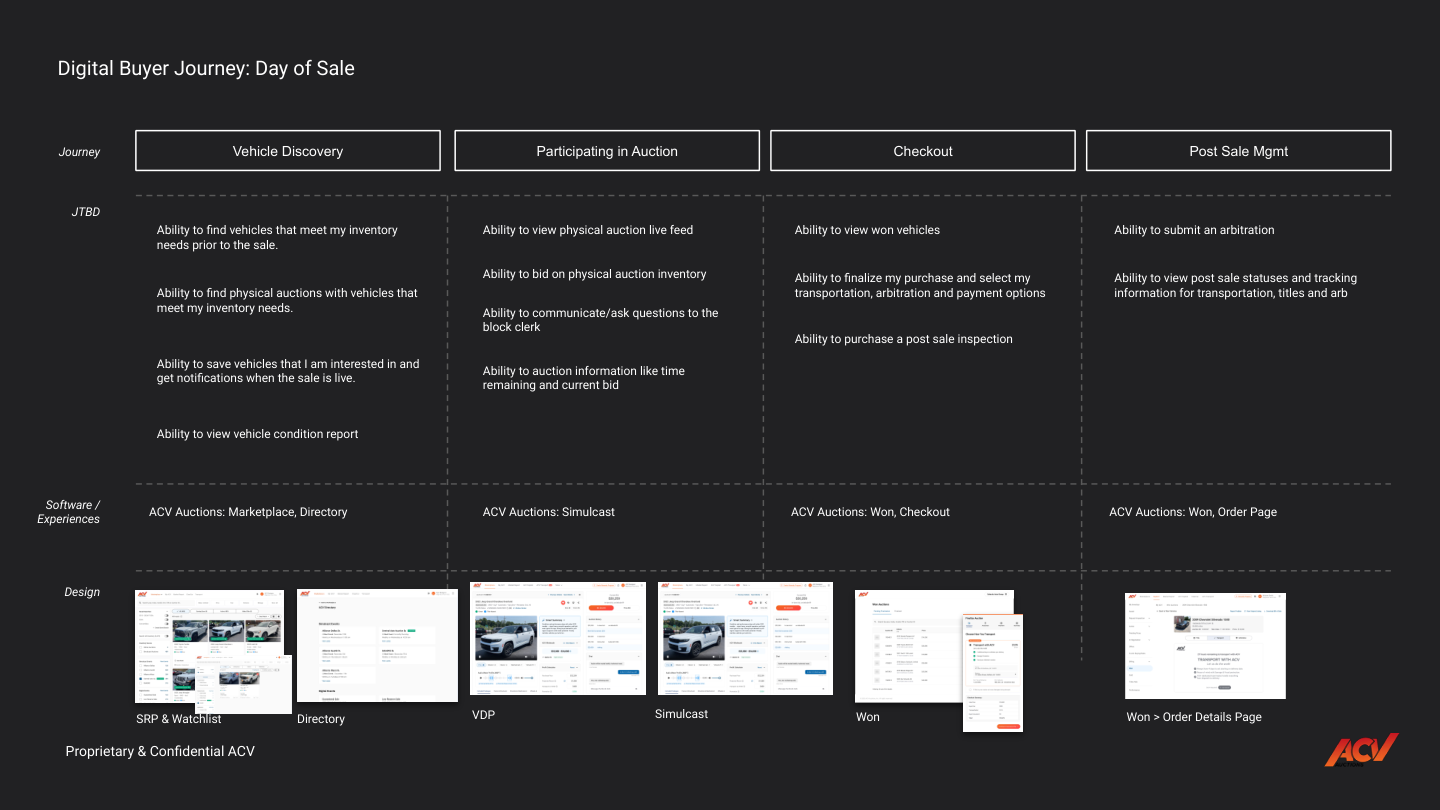1440x810 pixels.
Task: Click text 'ACV Auctions: Marketplace, Directory'
Action: click(x=248, y=512)
